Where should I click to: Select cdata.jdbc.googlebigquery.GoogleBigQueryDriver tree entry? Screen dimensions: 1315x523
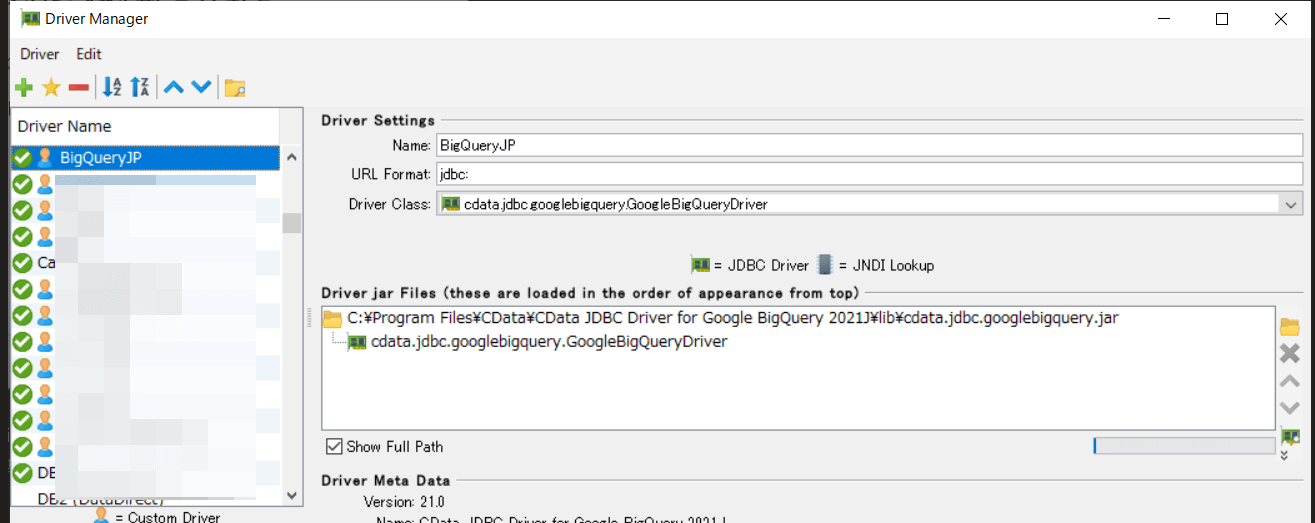coord(549,342)
